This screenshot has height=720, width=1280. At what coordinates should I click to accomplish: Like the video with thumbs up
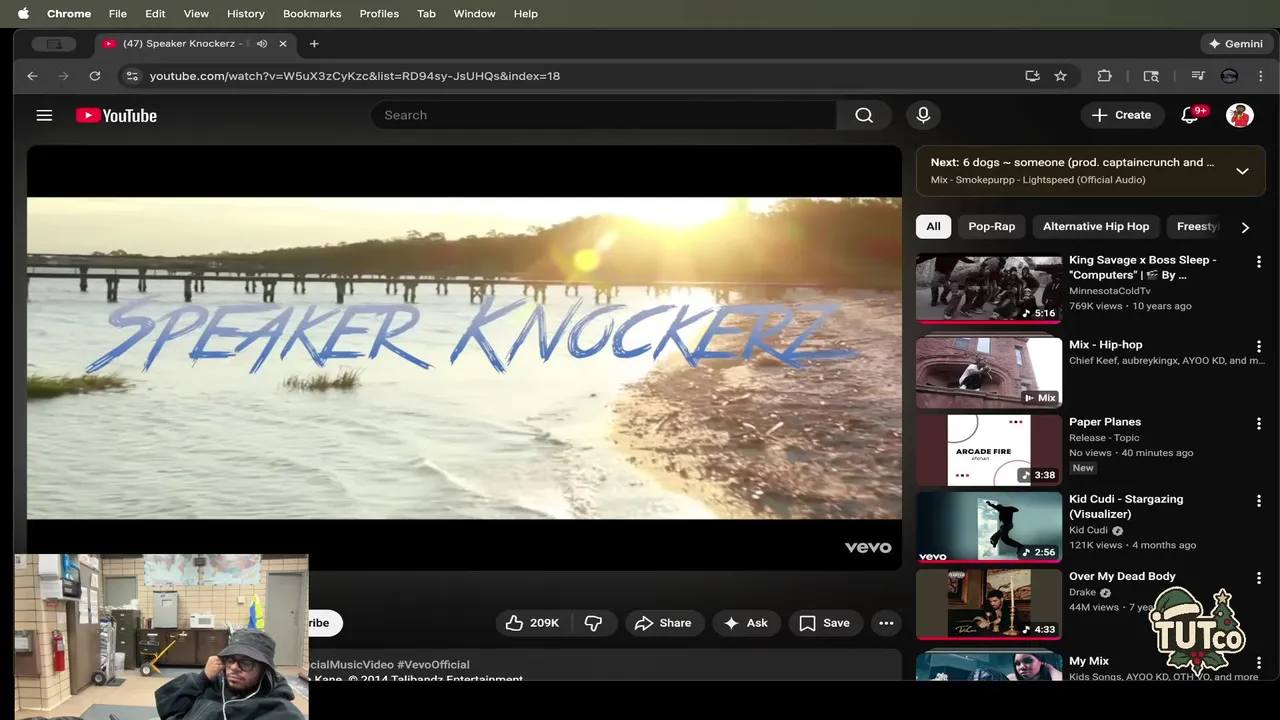pyautogui.click(x=533, y=623)
